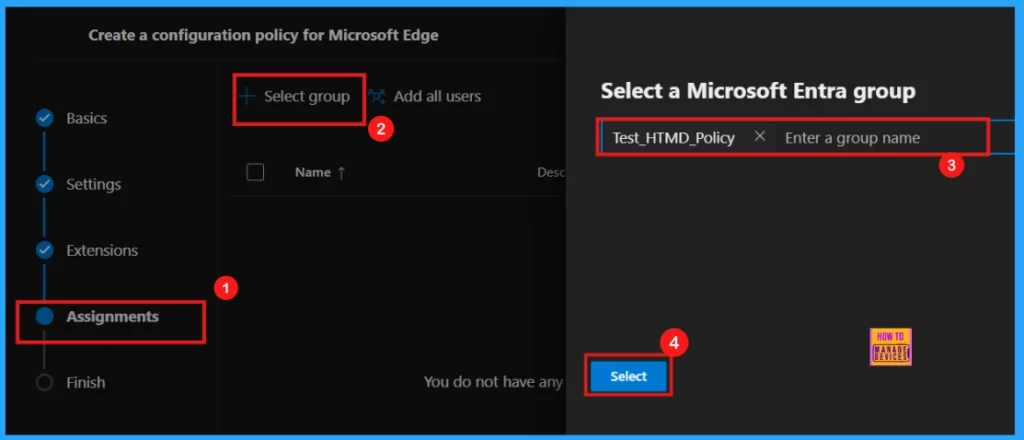Click Add all users label

coord(437,97)
